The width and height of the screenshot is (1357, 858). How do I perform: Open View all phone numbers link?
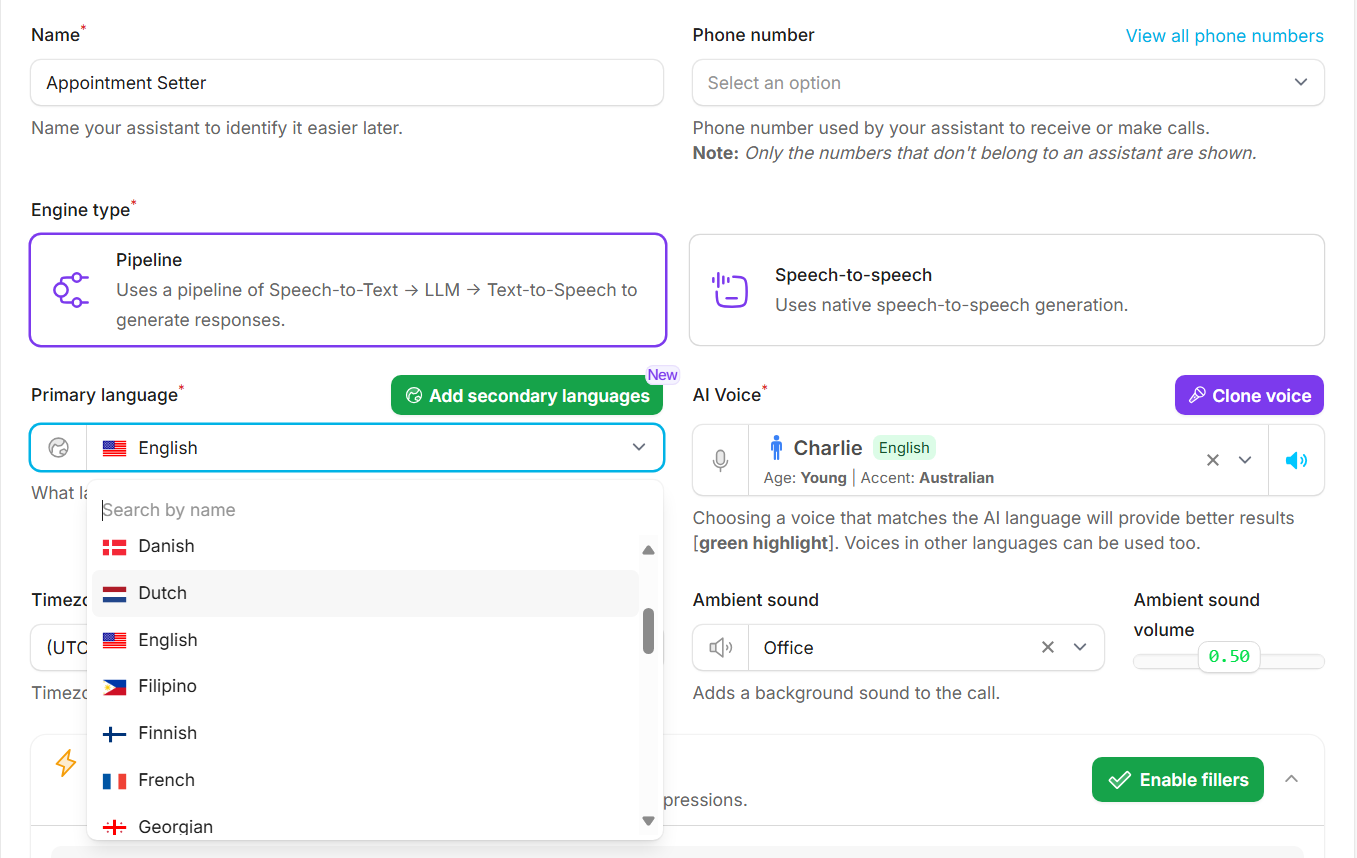pos(1224,36)
